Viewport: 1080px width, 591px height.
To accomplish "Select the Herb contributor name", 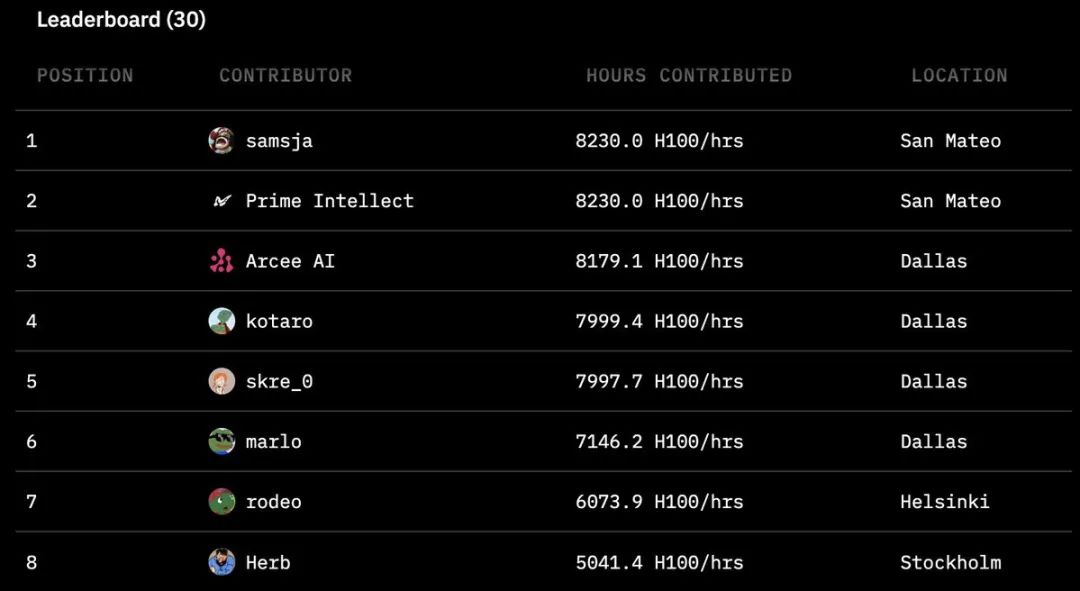I will (x=268, y=562).
